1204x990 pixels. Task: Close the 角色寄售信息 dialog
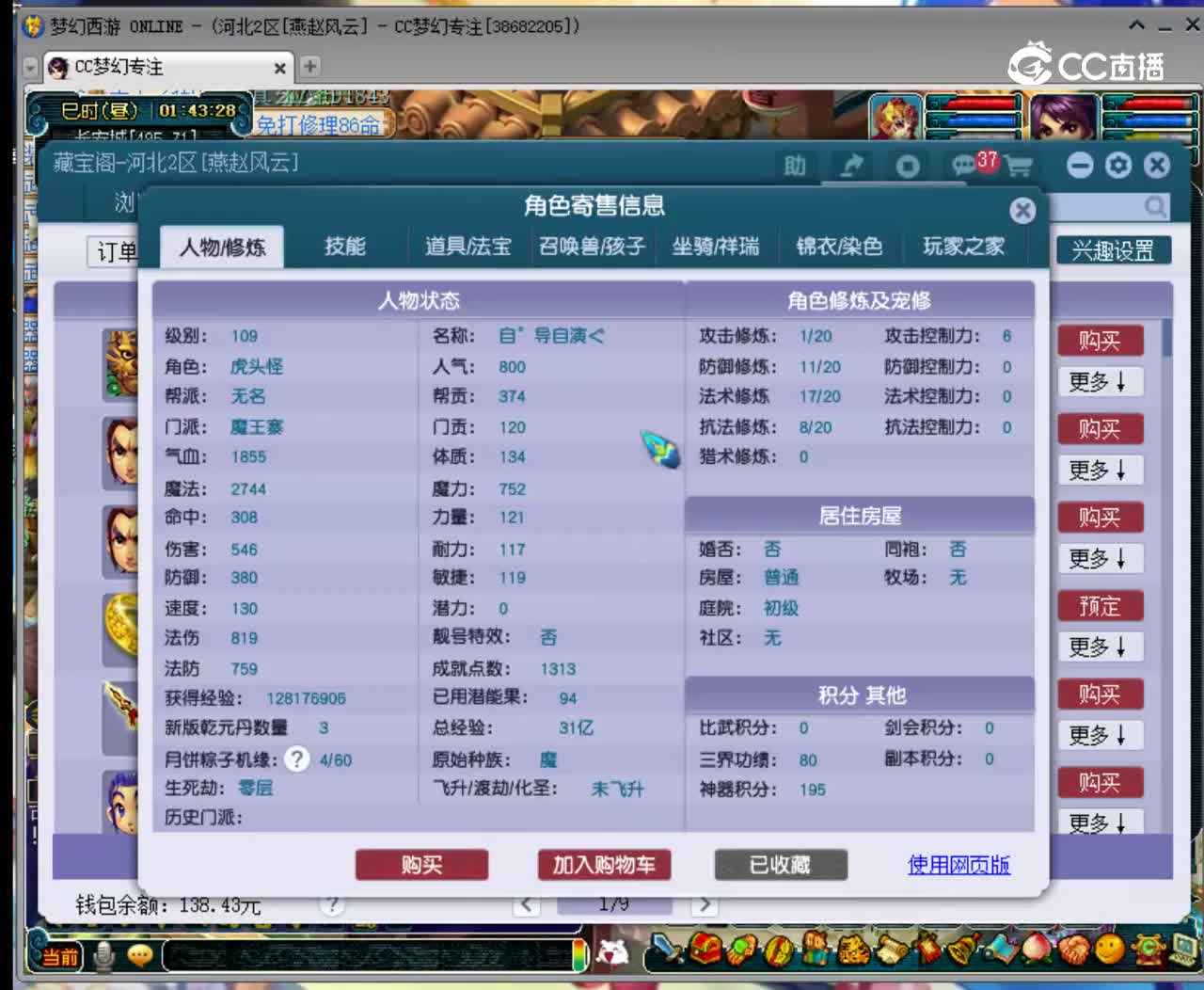[x=1022, y=210]
